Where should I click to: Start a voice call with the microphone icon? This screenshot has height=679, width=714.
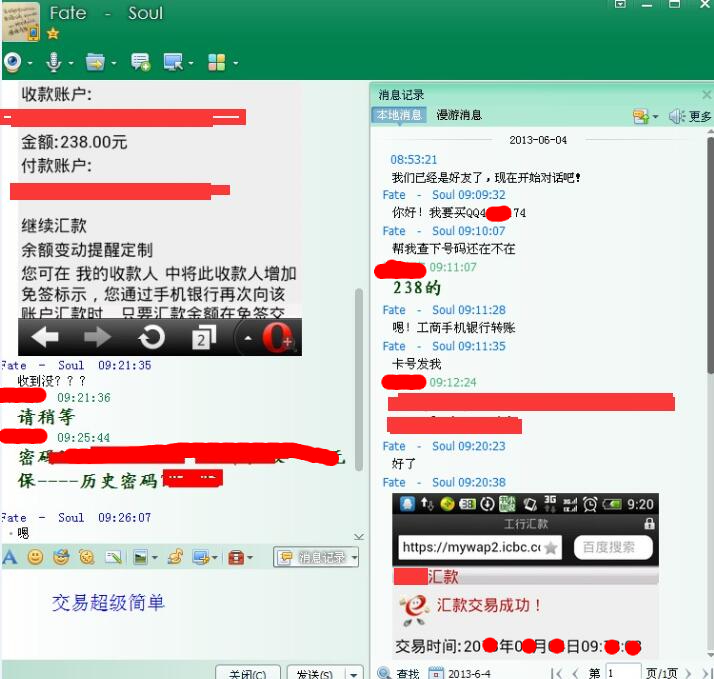click(x=53, y=63)
